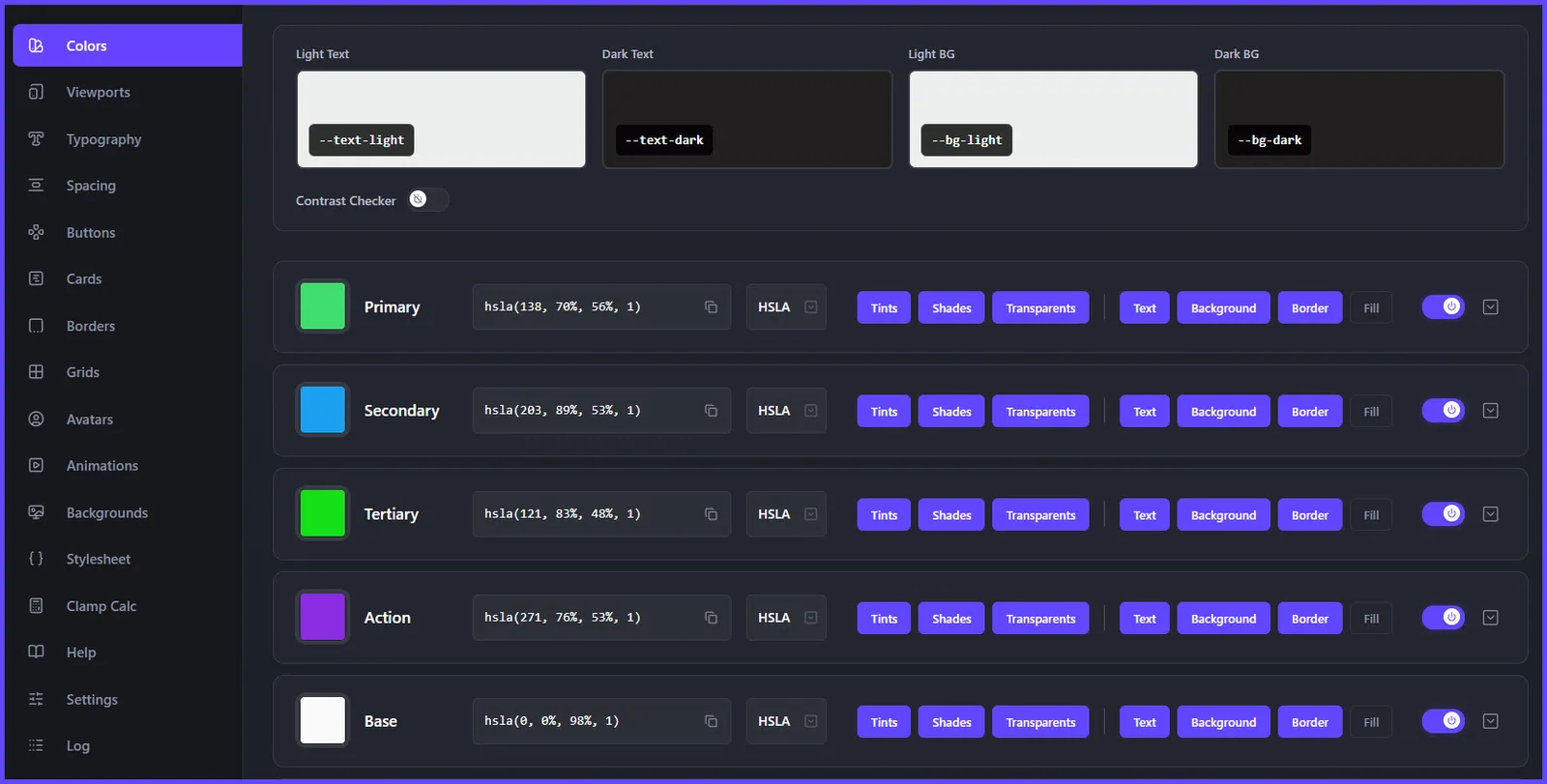Click the Animations sidebar icon
The image size is (1547, 784).
[x=36, y=465]
